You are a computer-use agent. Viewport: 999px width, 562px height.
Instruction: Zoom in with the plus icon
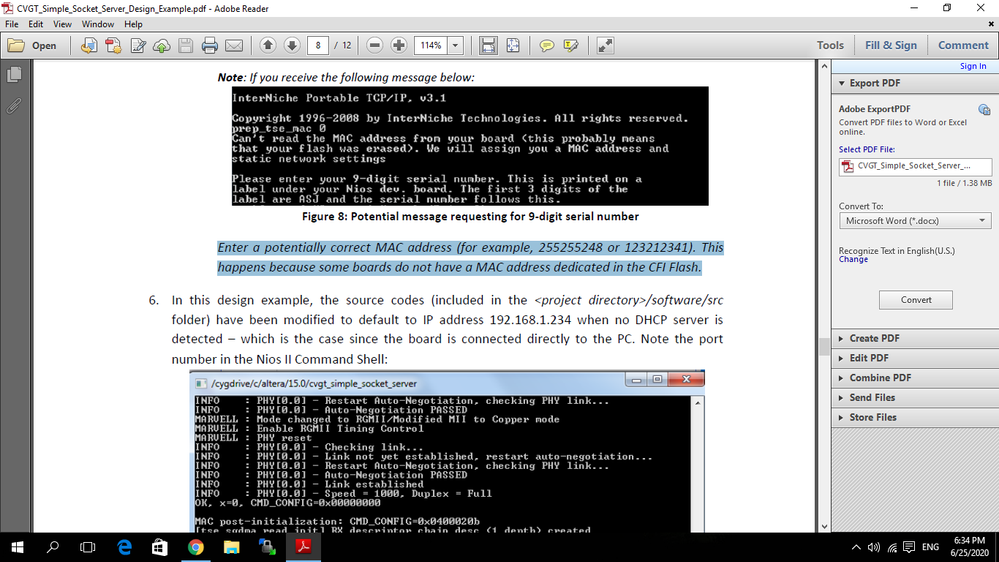pyautogui.click(x=399, y=45)
